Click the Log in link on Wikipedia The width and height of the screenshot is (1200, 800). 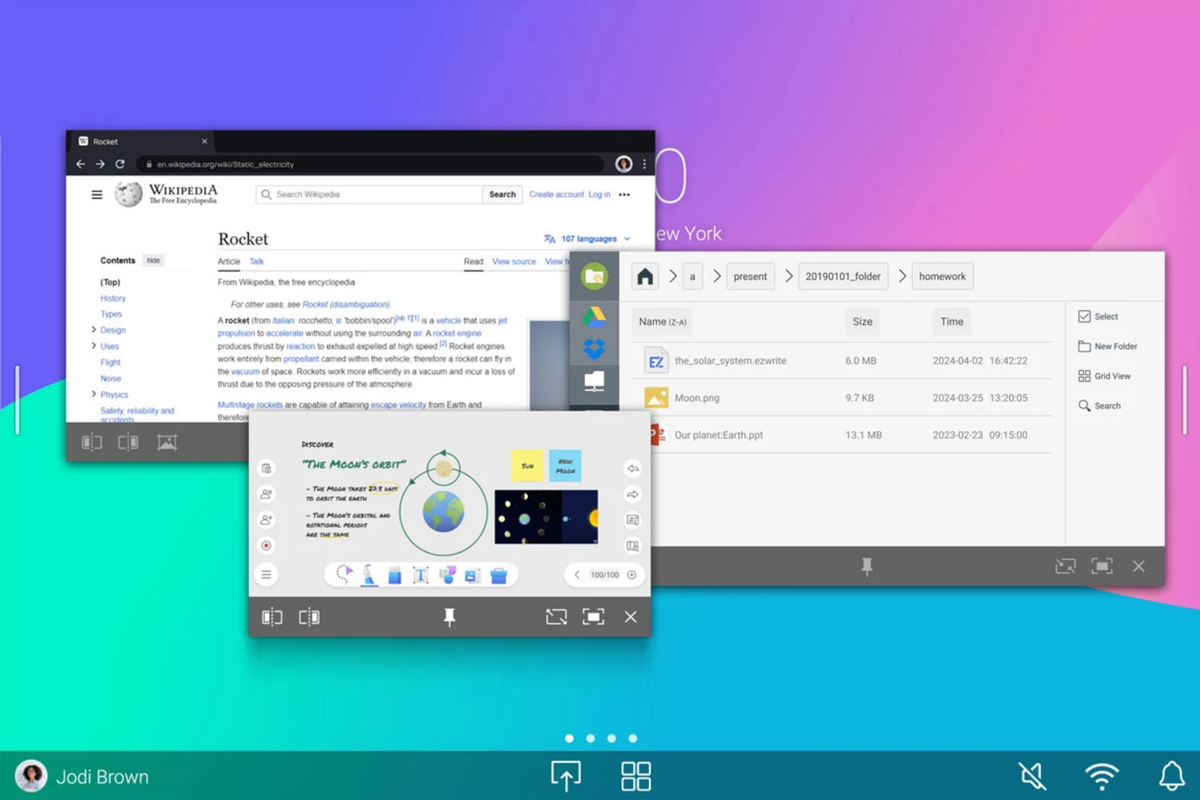point(599,194)
